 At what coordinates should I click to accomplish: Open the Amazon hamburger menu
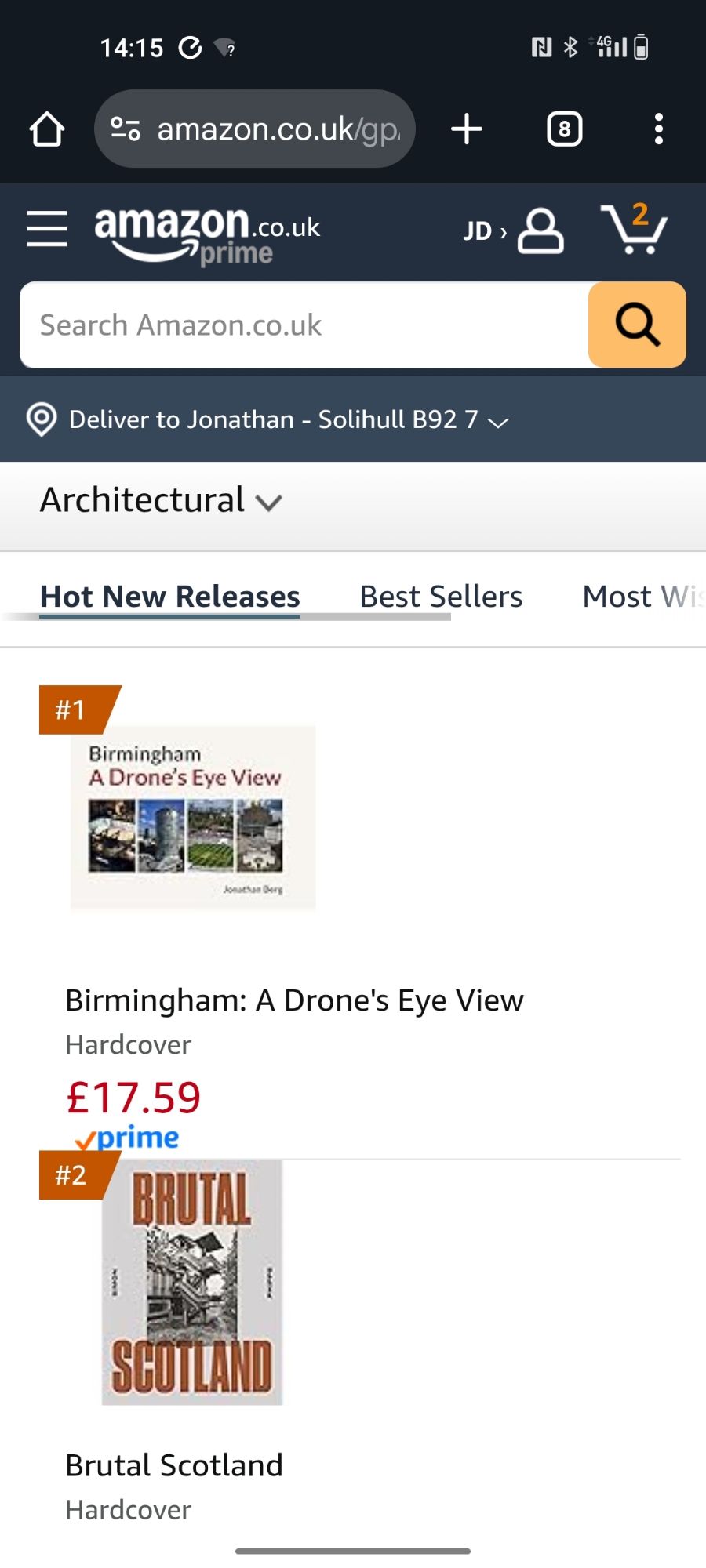pos(47,229)
